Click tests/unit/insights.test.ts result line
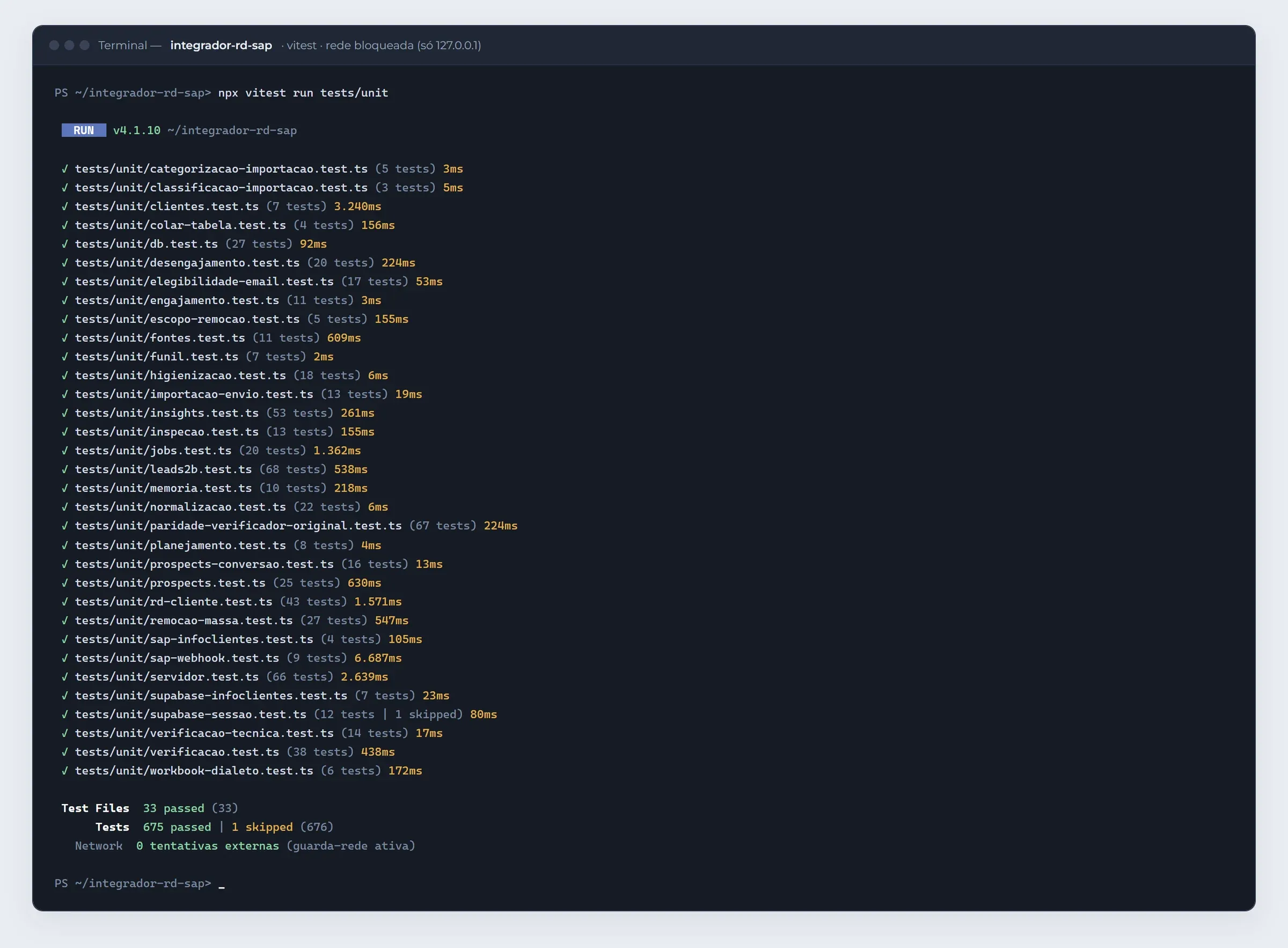The image size is (1288, 948). (x=217, y=413)
